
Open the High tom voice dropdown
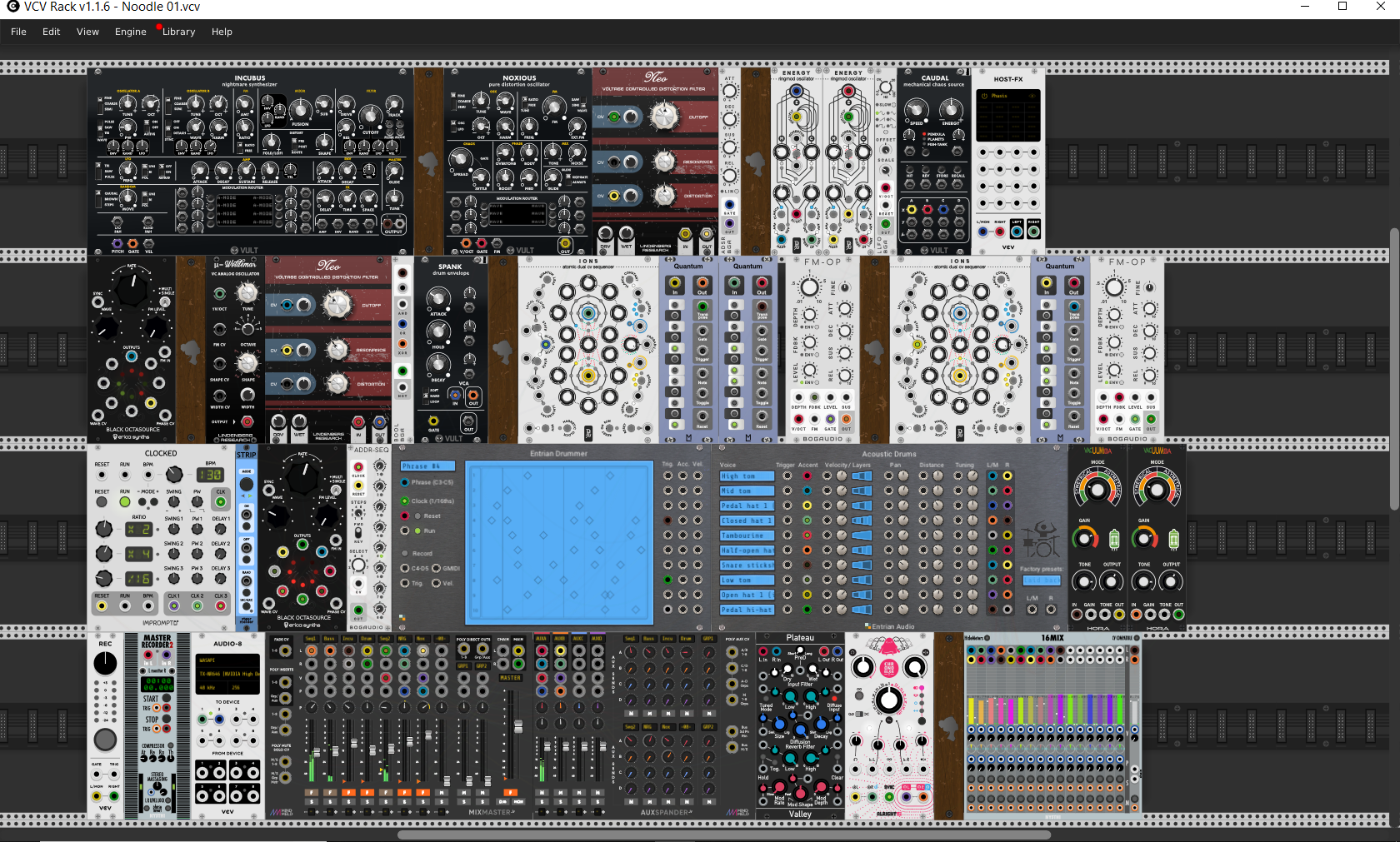coord(747,476)
